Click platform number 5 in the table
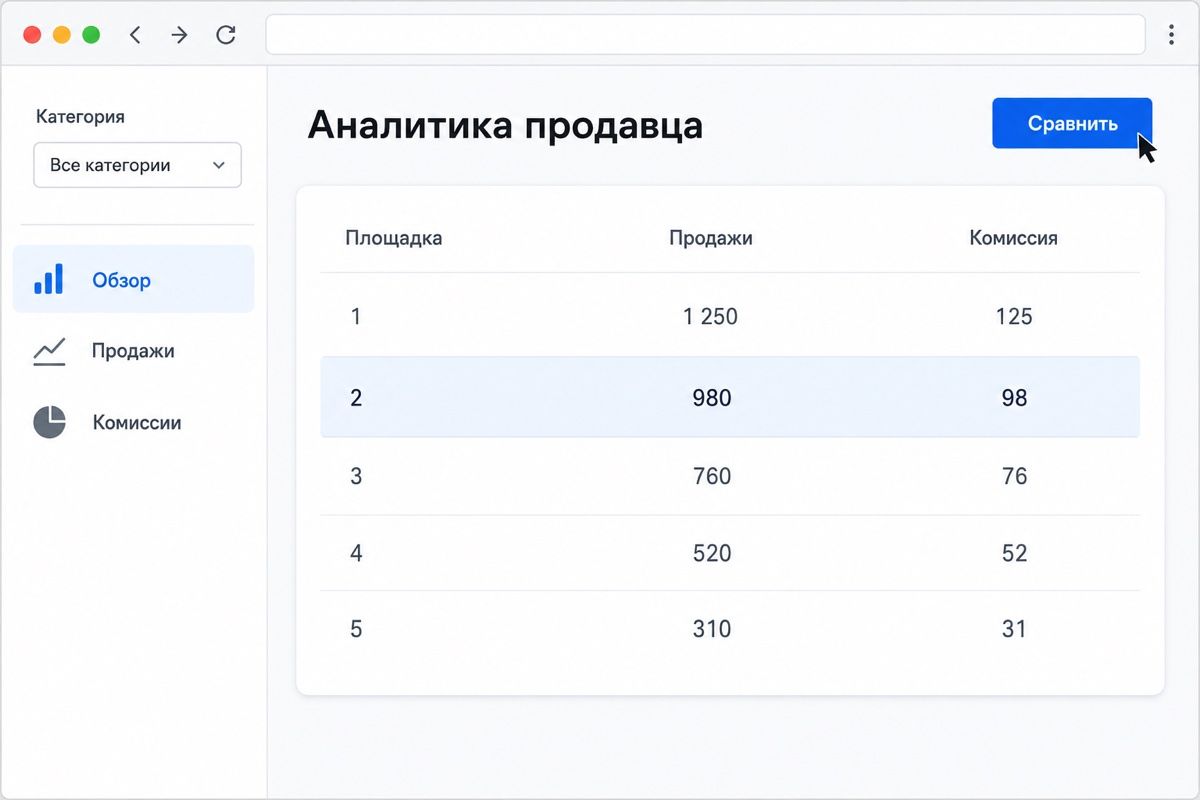 tap(356, 630)
